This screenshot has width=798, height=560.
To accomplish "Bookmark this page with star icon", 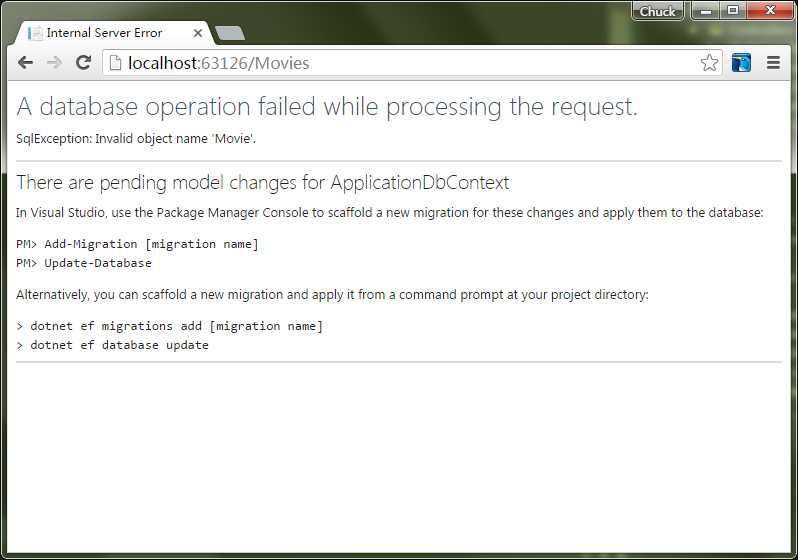I will [x=709, y=63].
